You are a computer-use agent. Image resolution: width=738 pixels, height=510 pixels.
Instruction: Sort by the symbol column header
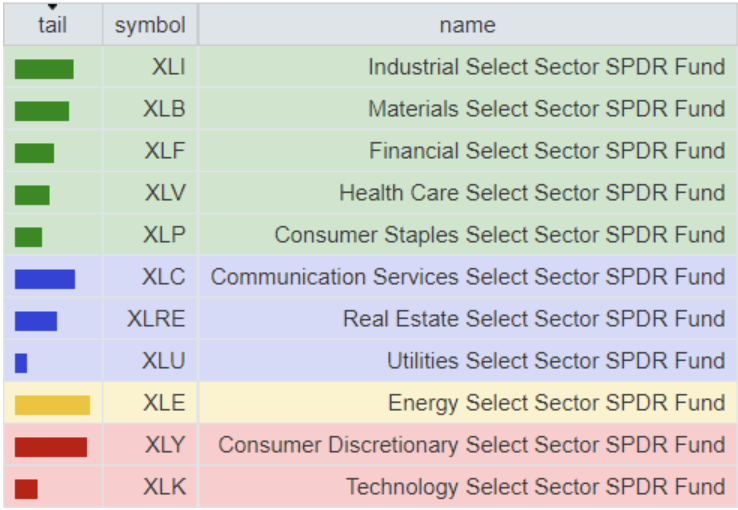tap(150, 26)
